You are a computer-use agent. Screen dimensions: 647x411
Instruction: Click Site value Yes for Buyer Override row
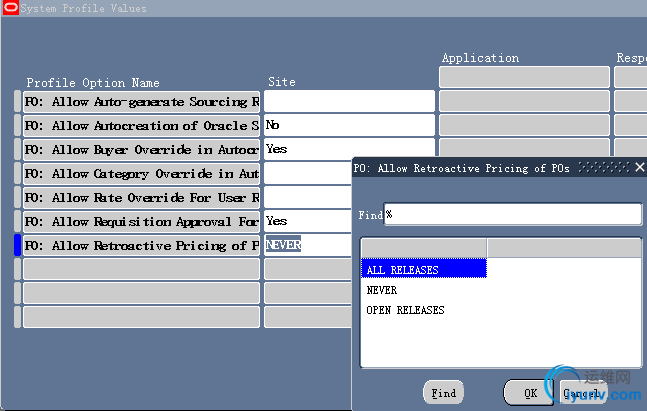[349, 149]
